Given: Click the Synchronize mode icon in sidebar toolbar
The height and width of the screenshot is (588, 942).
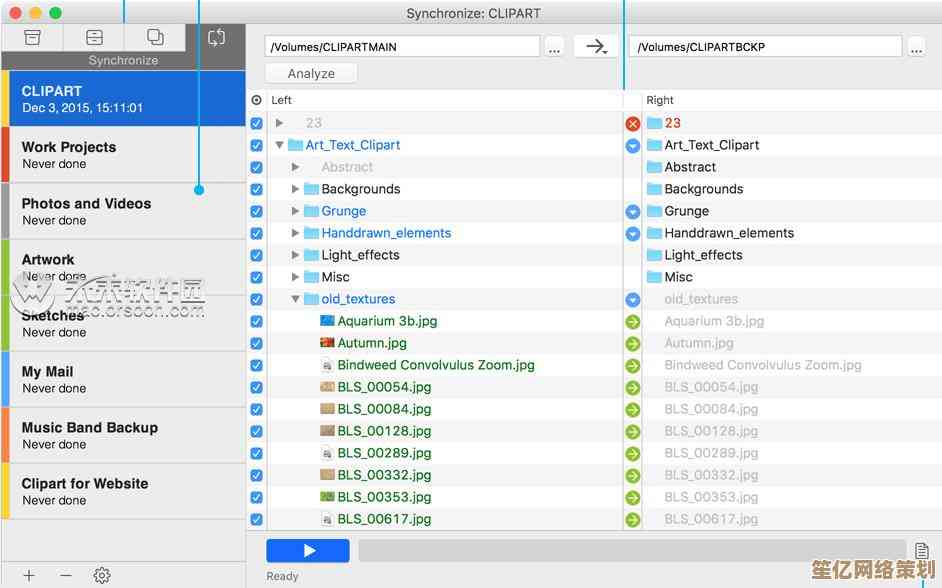Looking at the screenshot, I should [x=216, y=37].
